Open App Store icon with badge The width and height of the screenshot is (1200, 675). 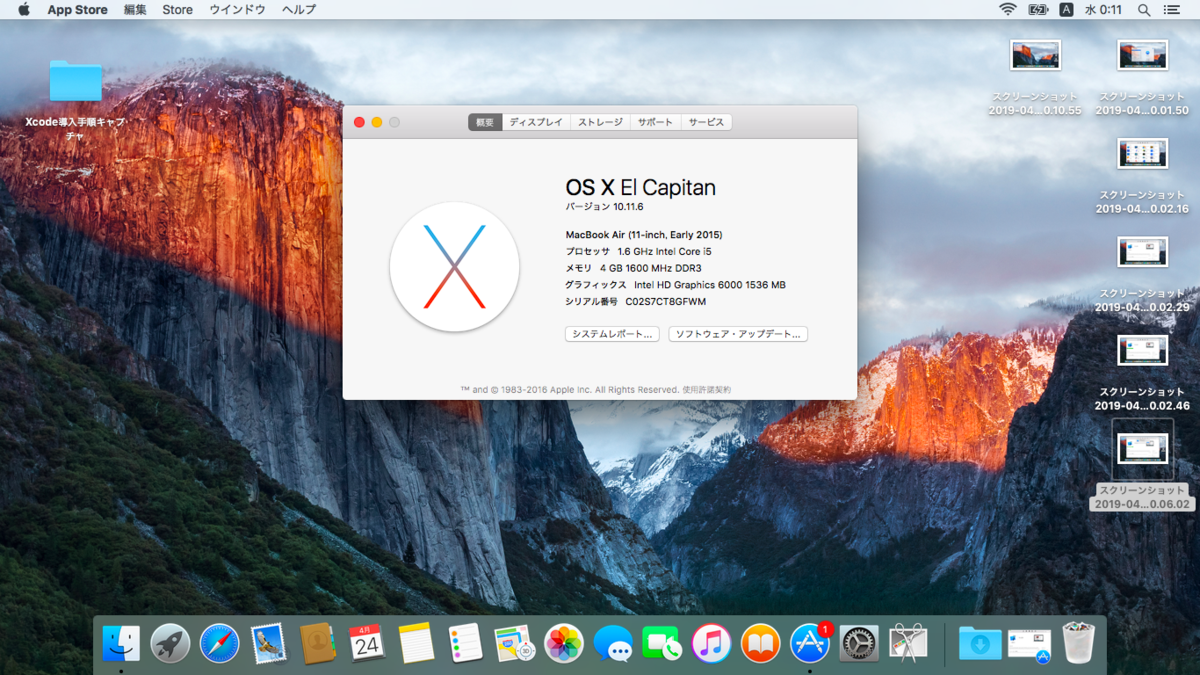[x=810, y=643]
